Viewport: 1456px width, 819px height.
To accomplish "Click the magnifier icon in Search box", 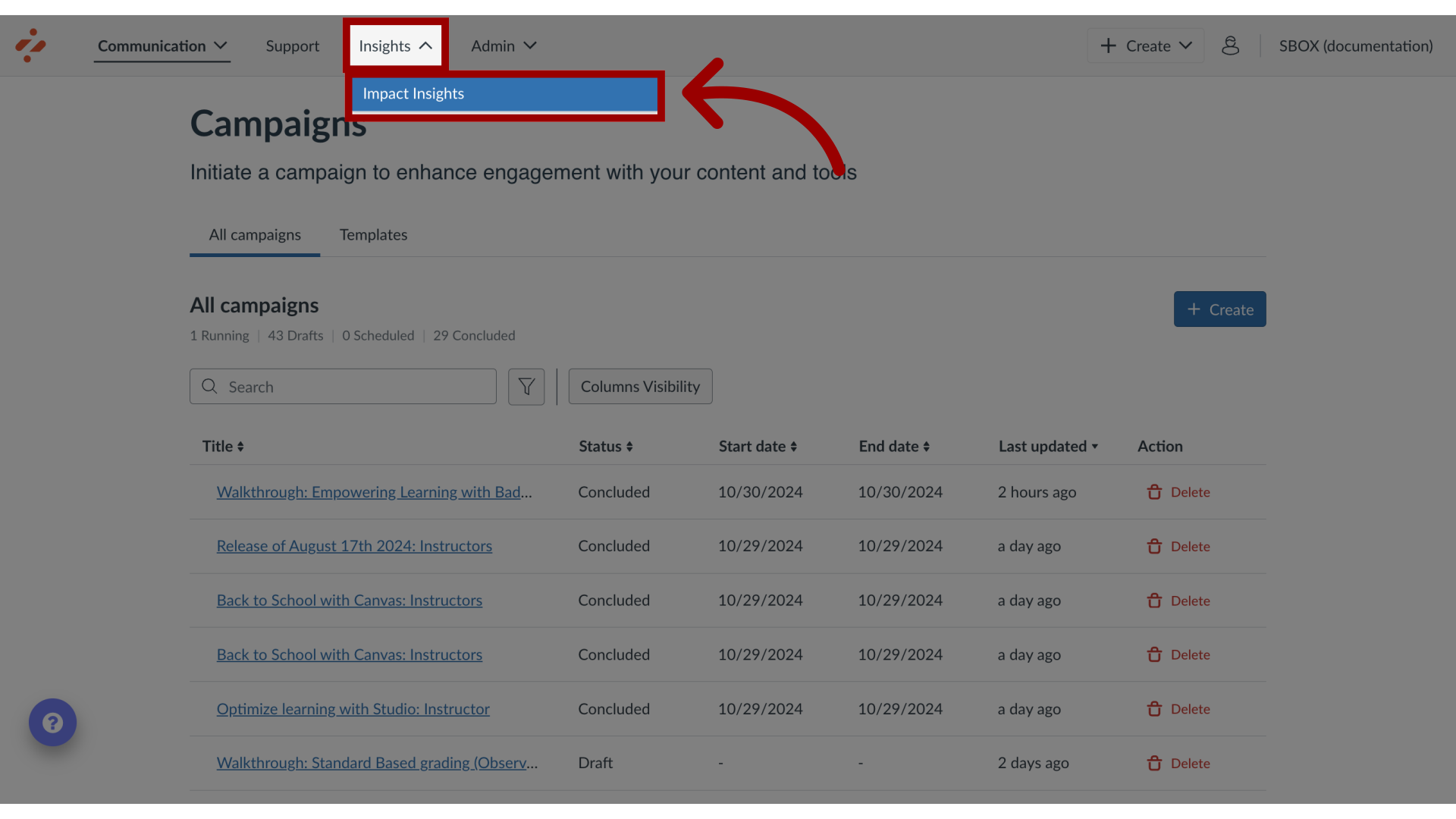I will point(209,387).
